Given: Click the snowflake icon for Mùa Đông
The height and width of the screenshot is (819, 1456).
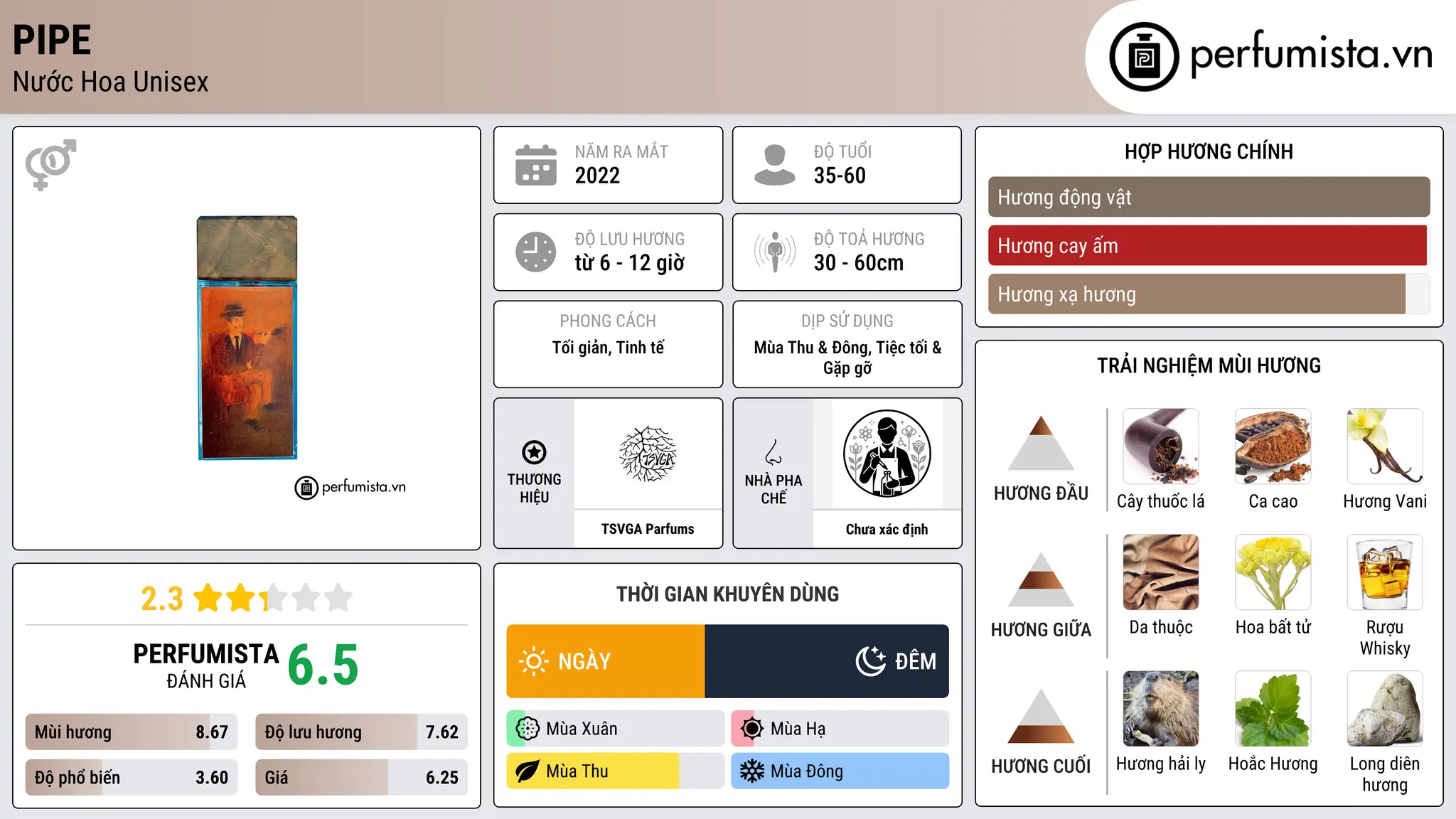Looking at the screenshot, I should (752, 771).
